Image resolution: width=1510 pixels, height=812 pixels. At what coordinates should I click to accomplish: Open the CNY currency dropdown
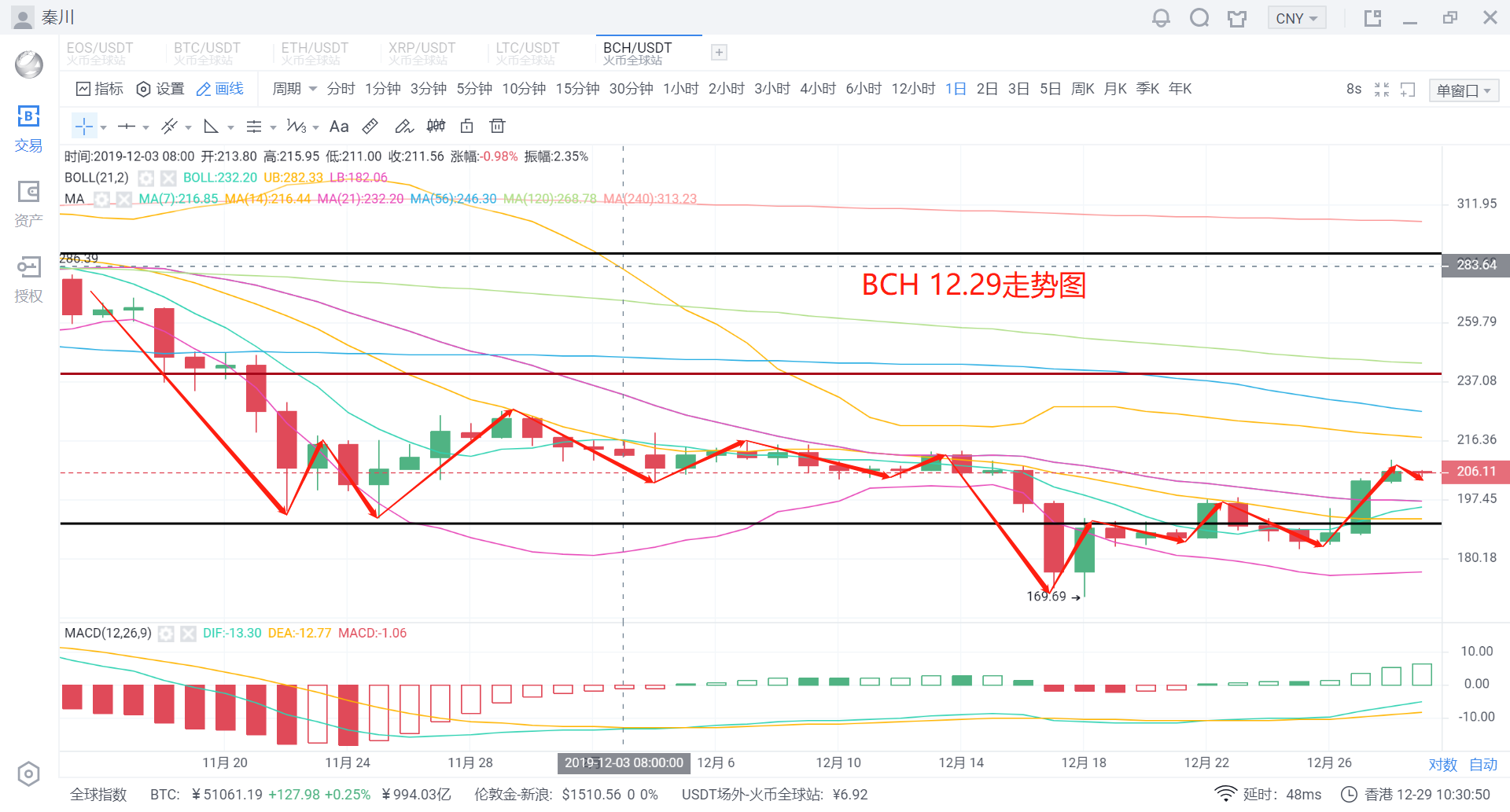point(1297,18)
